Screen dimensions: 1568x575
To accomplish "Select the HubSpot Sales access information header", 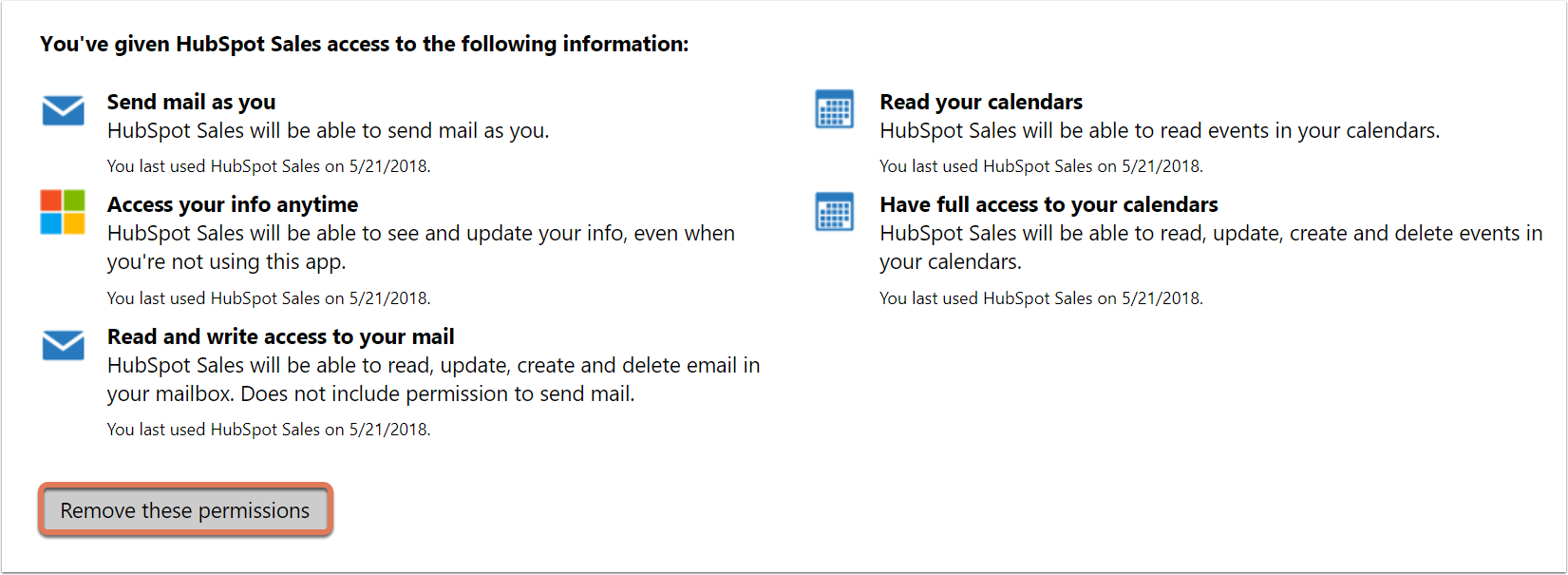I will [364, 43].
